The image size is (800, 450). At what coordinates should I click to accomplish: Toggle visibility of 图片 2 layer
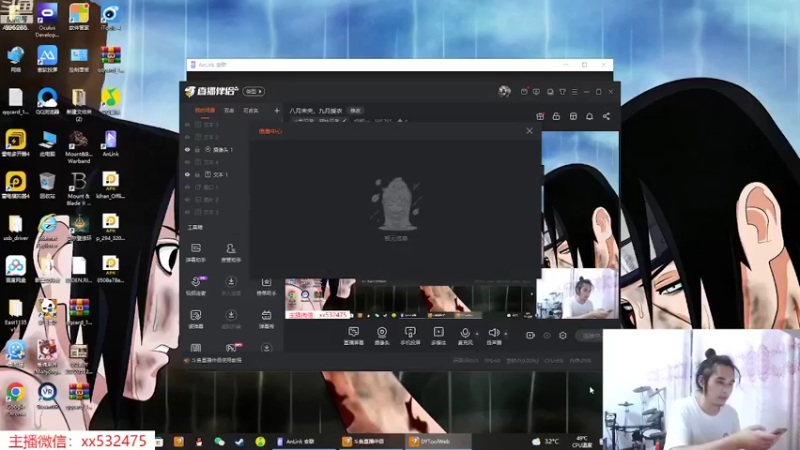click(187, 199)
